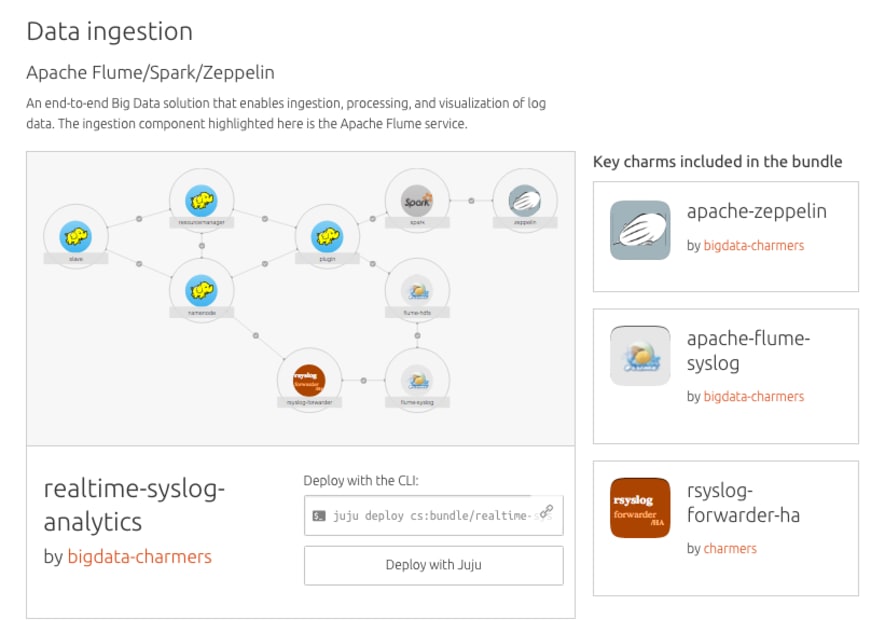Click the Deploy with Juju button
Image resolution: width=884 pixels, height=633 pixels.
click(x=433, y=565)
